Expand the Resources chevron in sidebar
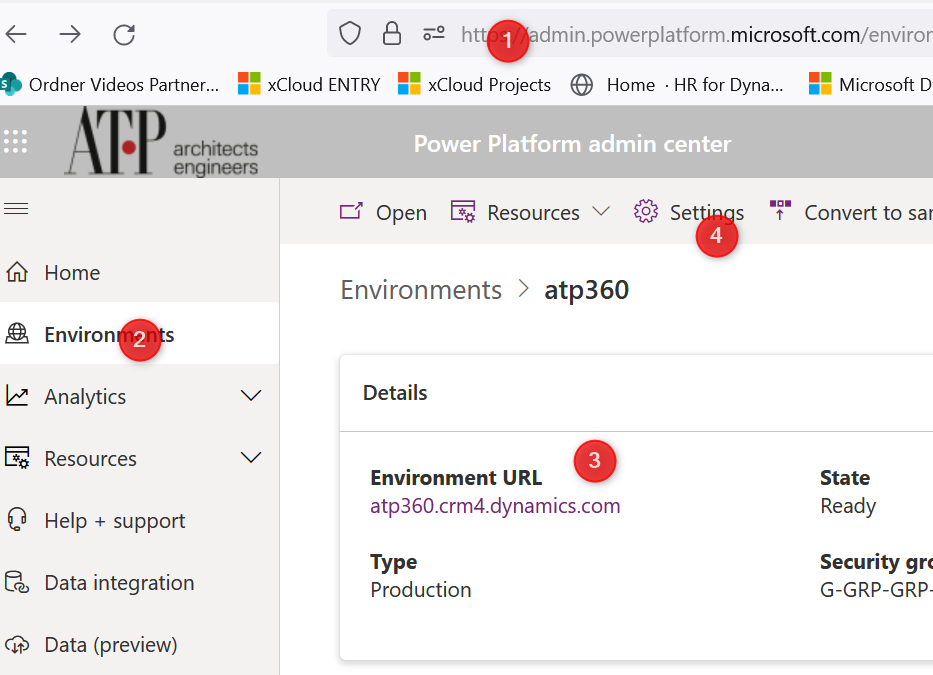The height and width of the screenshot is (675, 933). coord(251,457)
